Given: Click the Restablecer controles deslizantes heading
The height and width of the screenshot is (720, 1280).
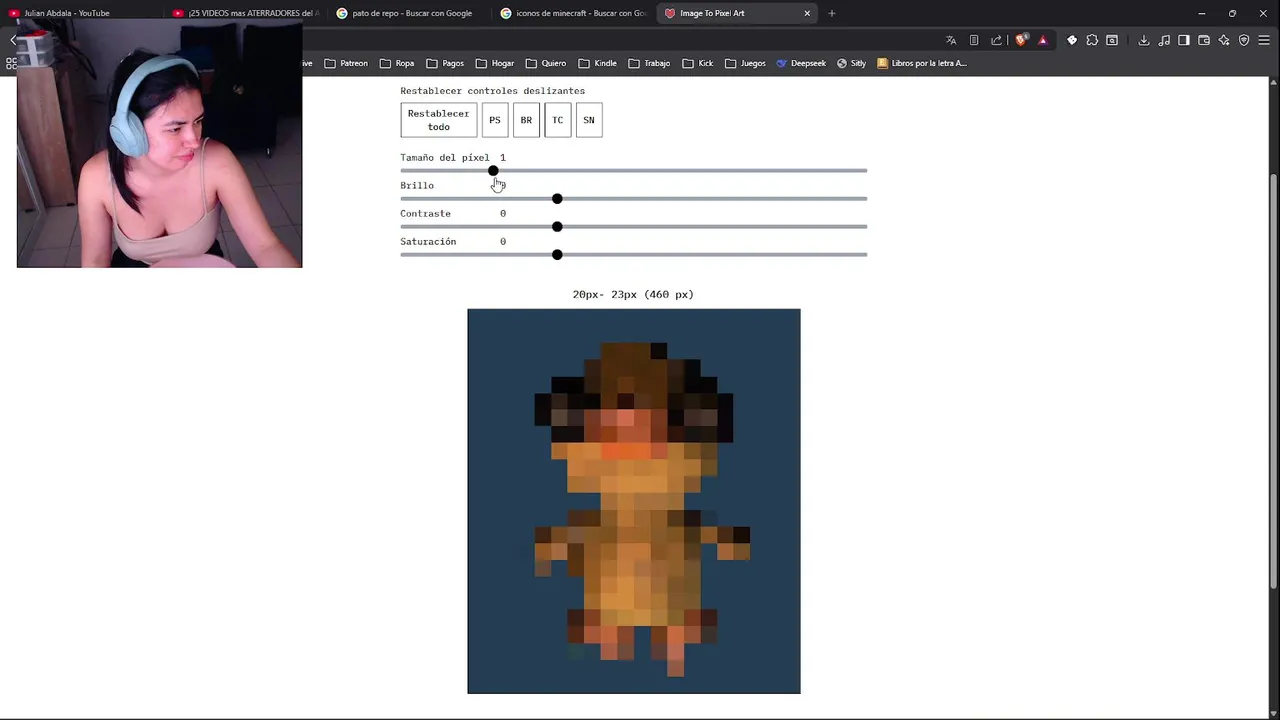Looking at the screenshot, I should click(x=493, y=91).
